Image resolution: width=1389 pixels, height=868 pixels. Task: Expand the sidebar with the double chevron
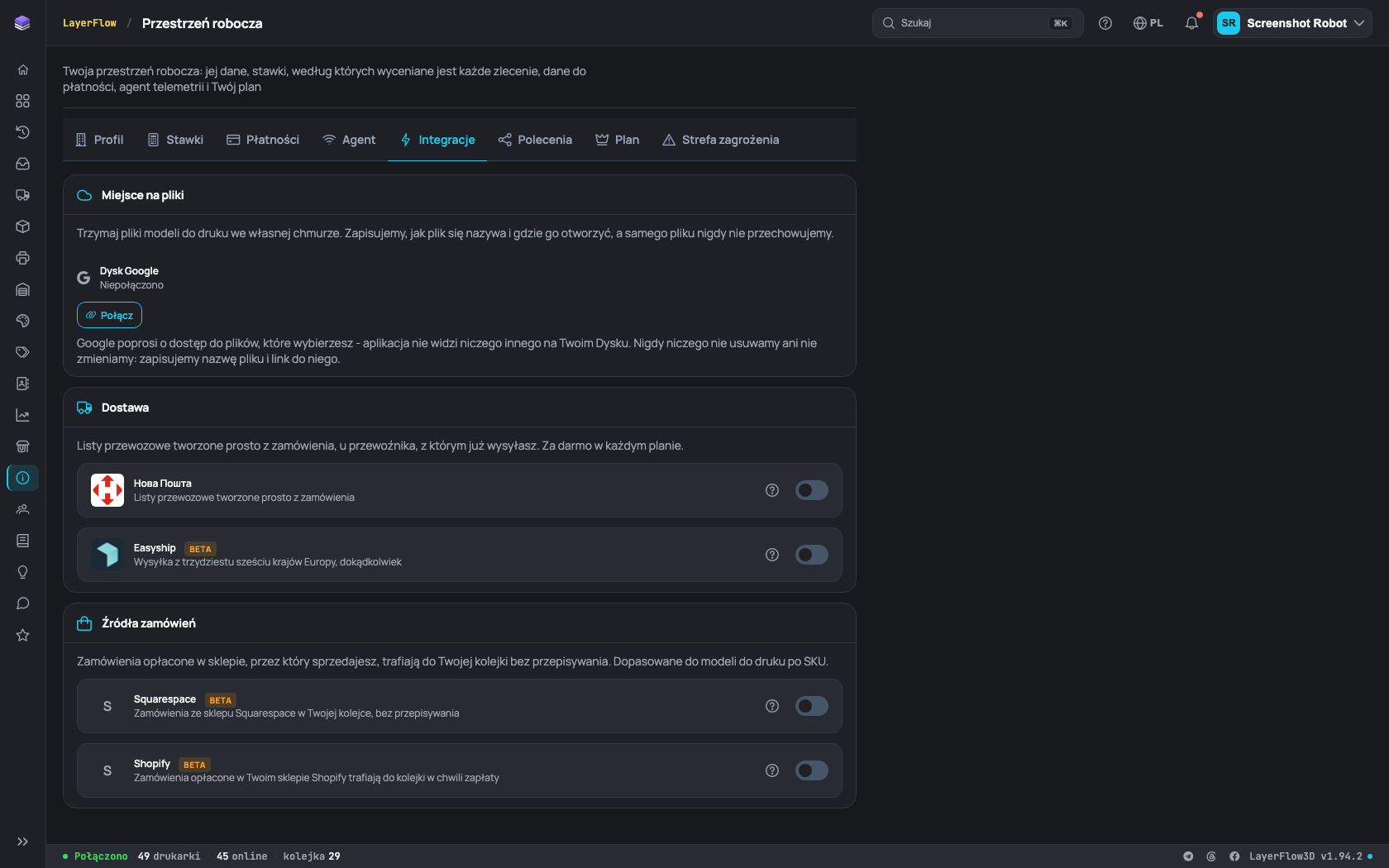coord(22,842)
